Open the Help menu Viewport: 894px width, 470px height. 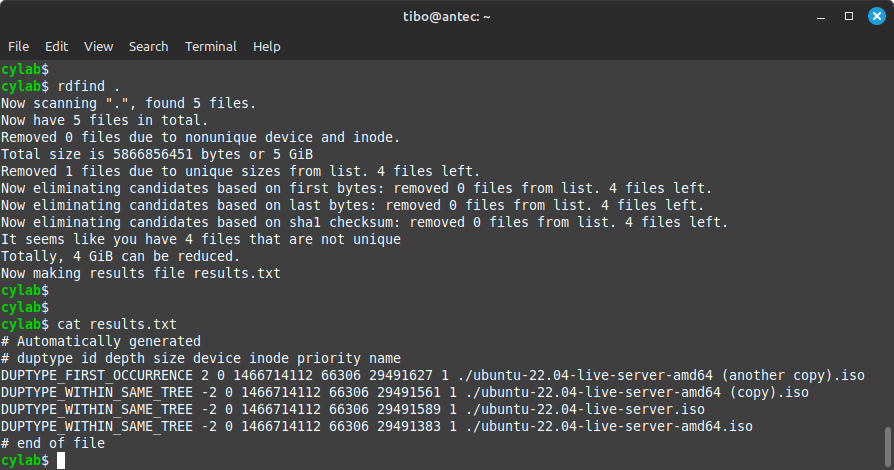tap(266, 47)
